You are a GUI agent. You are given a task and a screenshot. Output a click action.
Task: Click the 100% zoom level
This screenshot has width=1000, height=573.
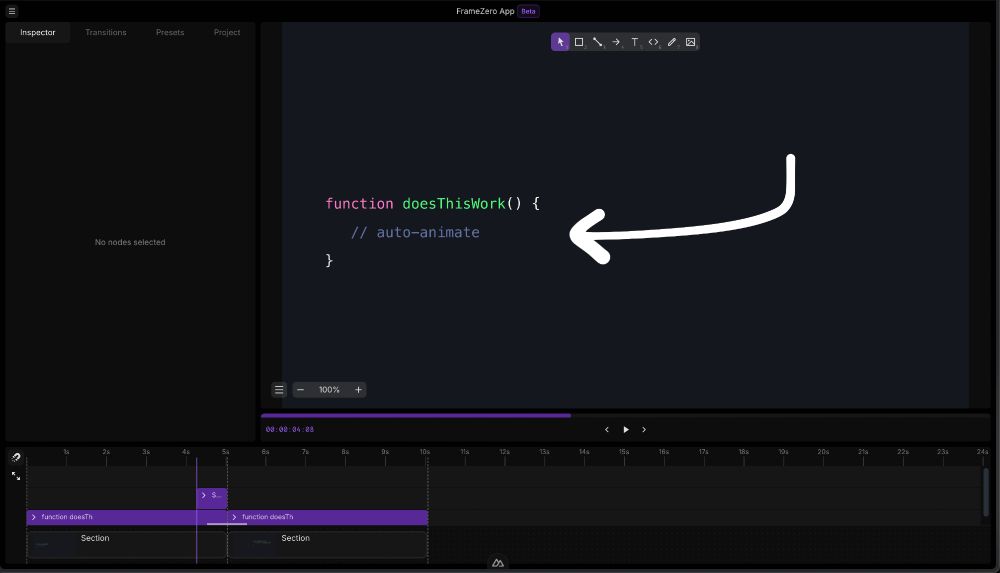pyautogui.click(x=329, y=390)
